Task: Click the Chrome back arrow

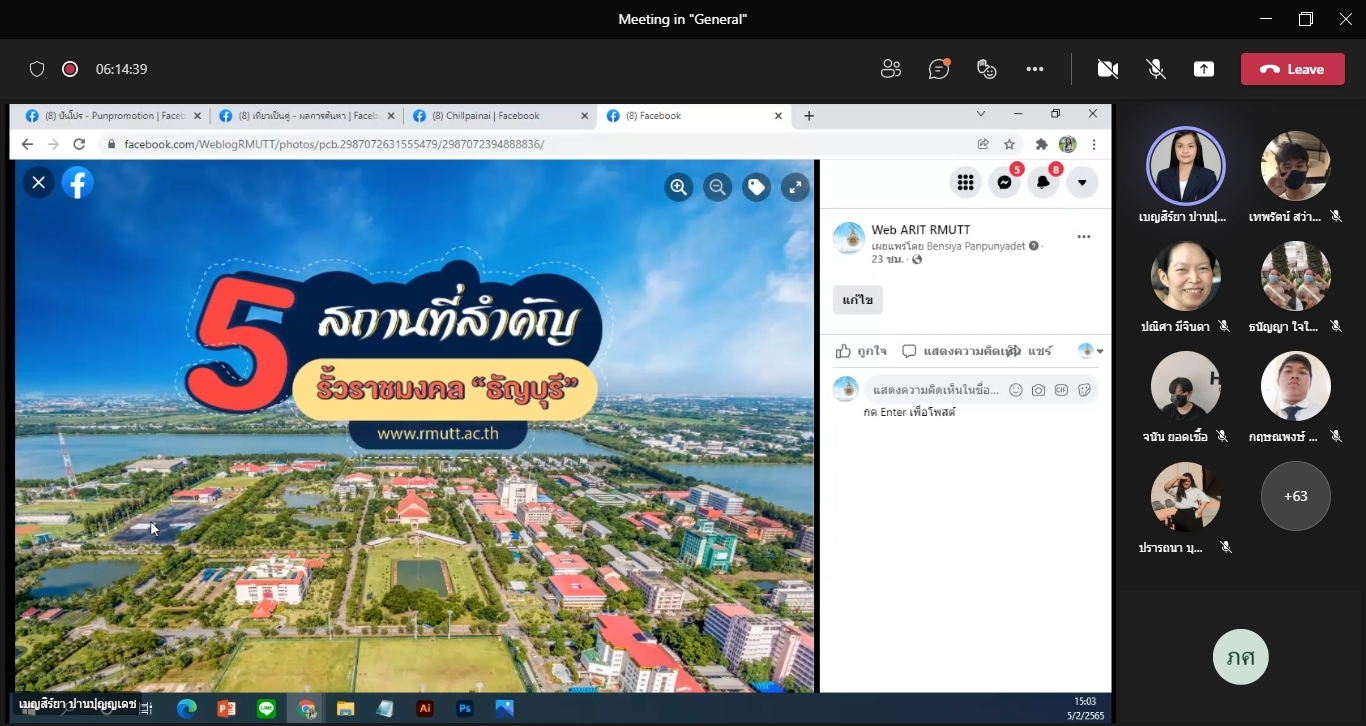Action: 27,144
